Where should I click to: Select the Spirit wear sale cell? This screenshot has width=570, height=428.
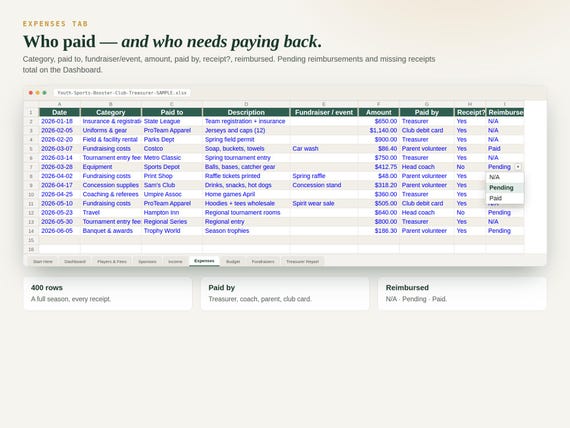pos(324,203)
